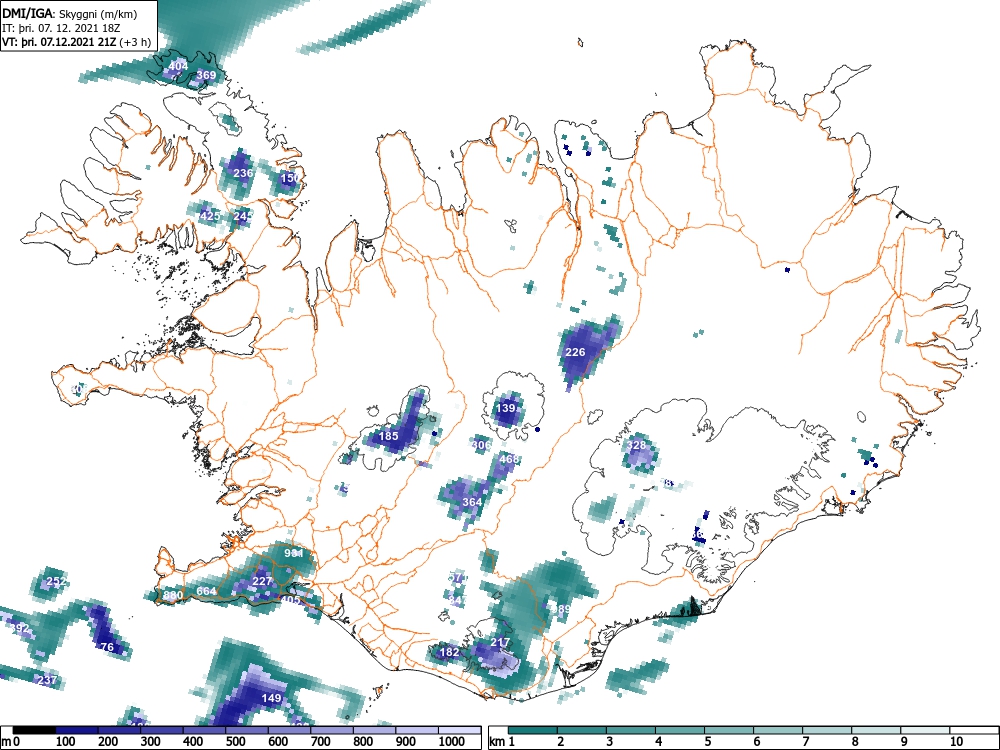Select the 245 visibility value label
This screenshot has width=1000, height=750.
(x=242, y=216)
